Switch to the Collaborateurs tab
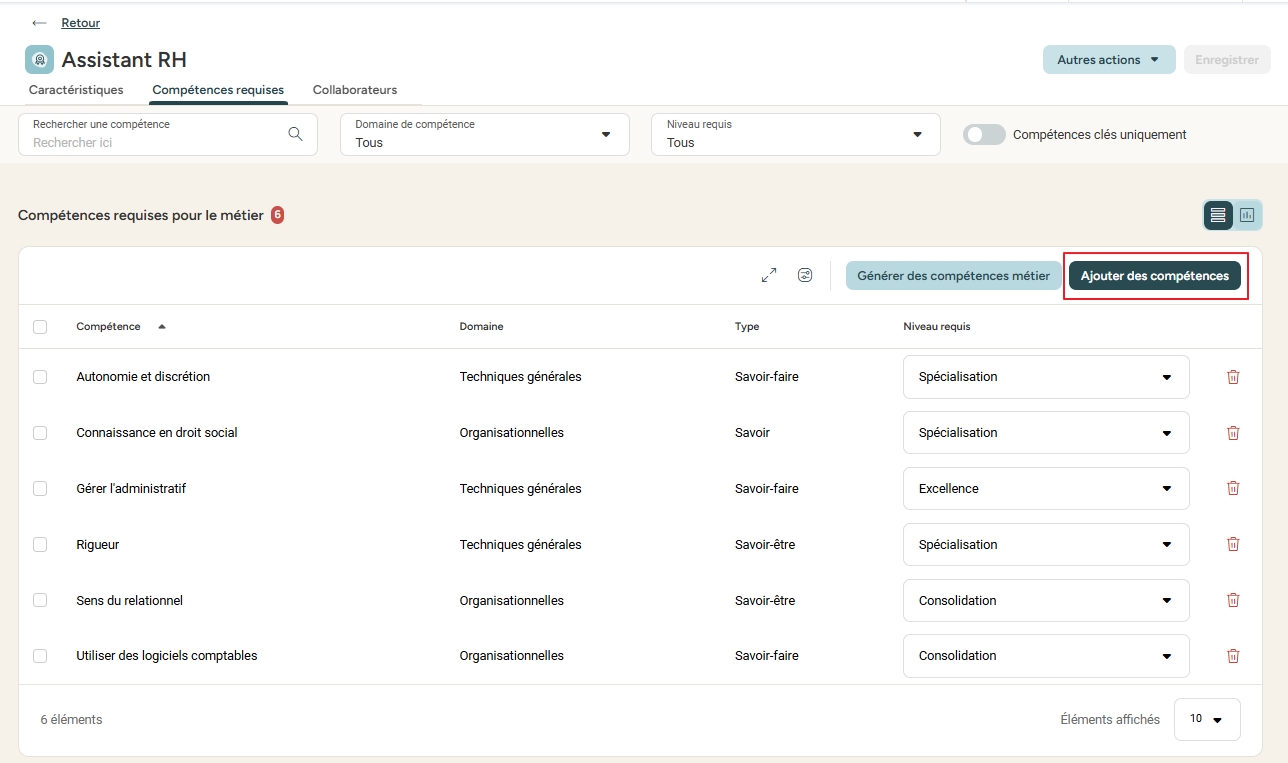This screenshot has height=763, width=1288. pos(355,90)
